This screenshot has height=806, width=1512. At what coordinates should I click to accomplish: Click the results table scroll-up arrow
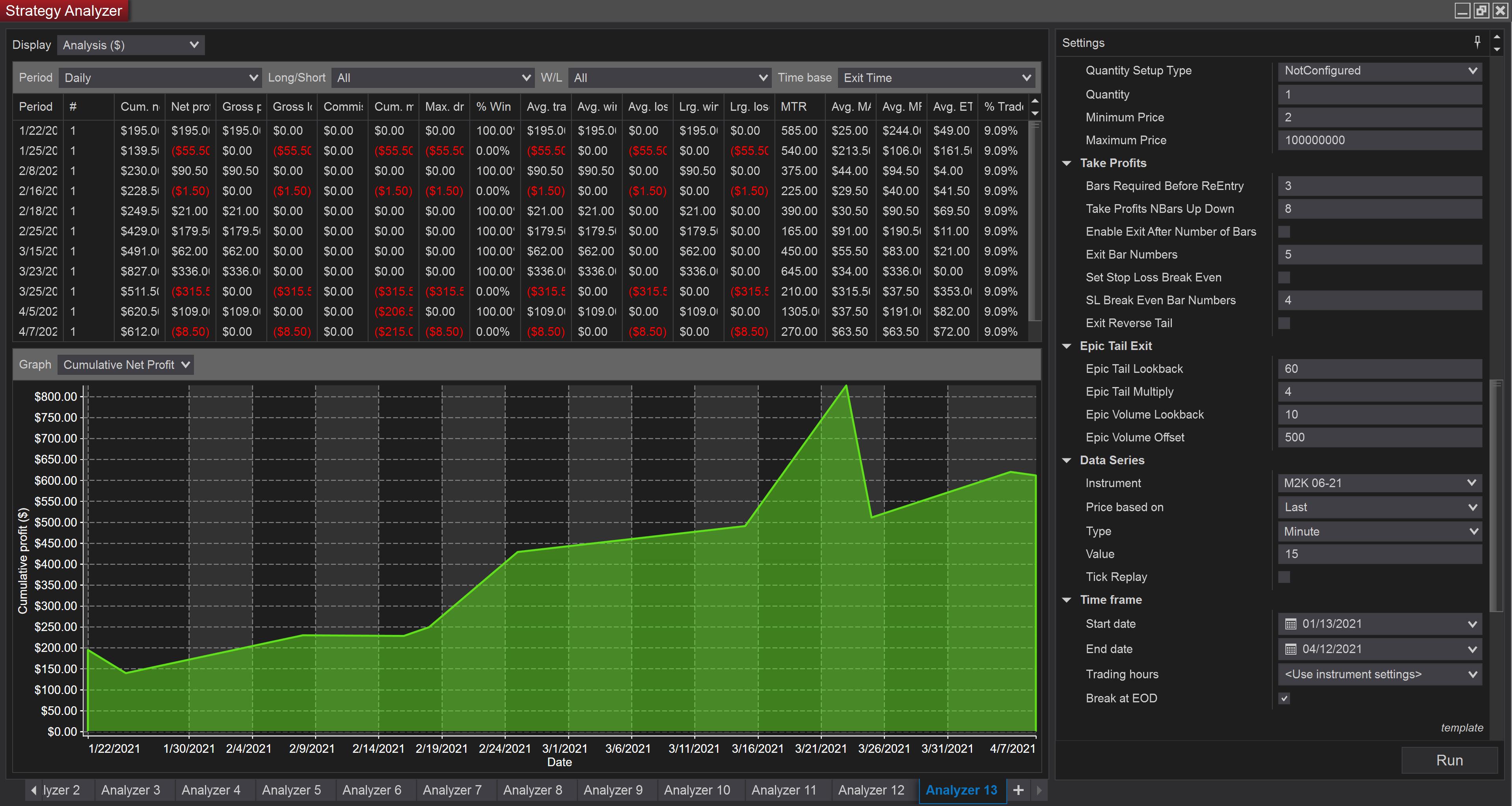point(1035,101)
